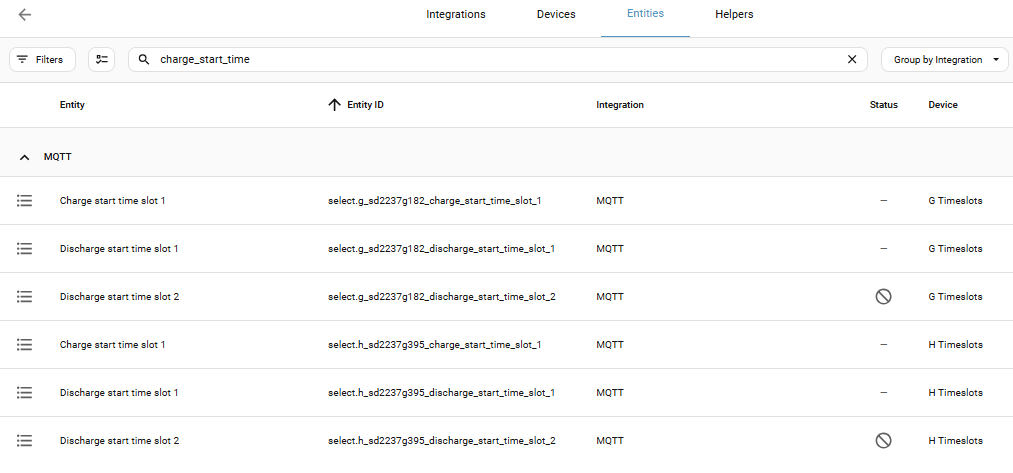Click G Timeslots device in g charge slot 1 row
1013x473 pixels.
tap(955, 201)
